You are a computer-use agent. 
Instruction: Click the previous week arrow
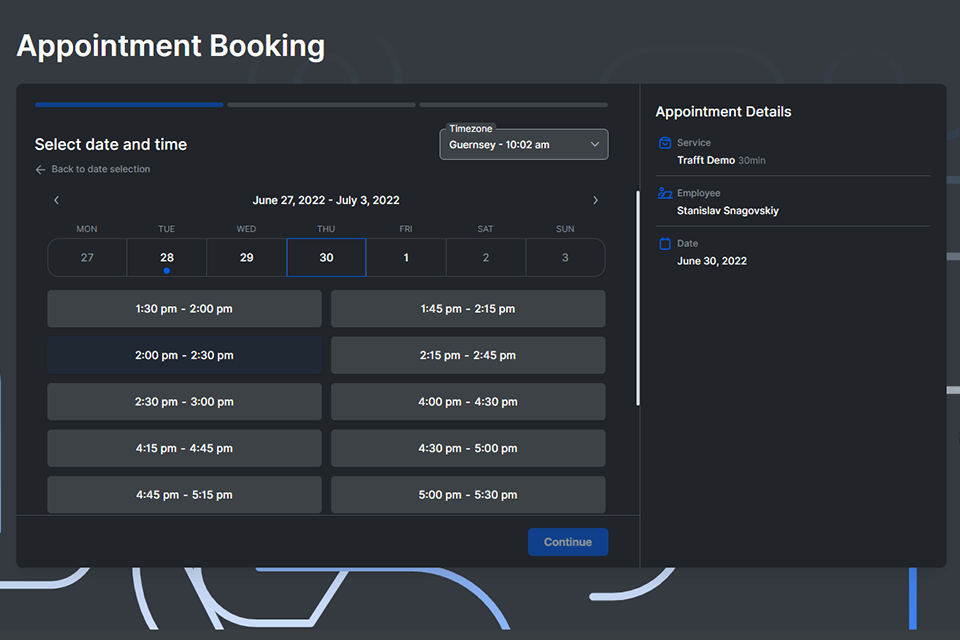56,200
